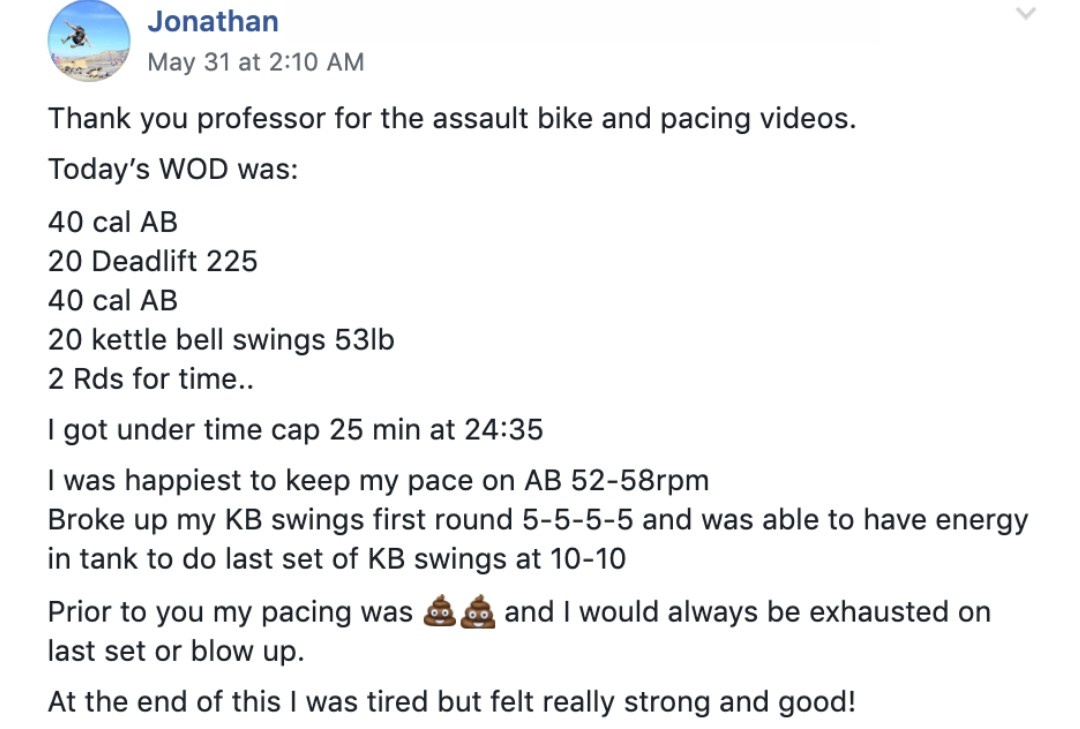The width and height of the screenshot is (1080, 729).
Task: Expand the post options chevron menu
Action: point(1025,14)
